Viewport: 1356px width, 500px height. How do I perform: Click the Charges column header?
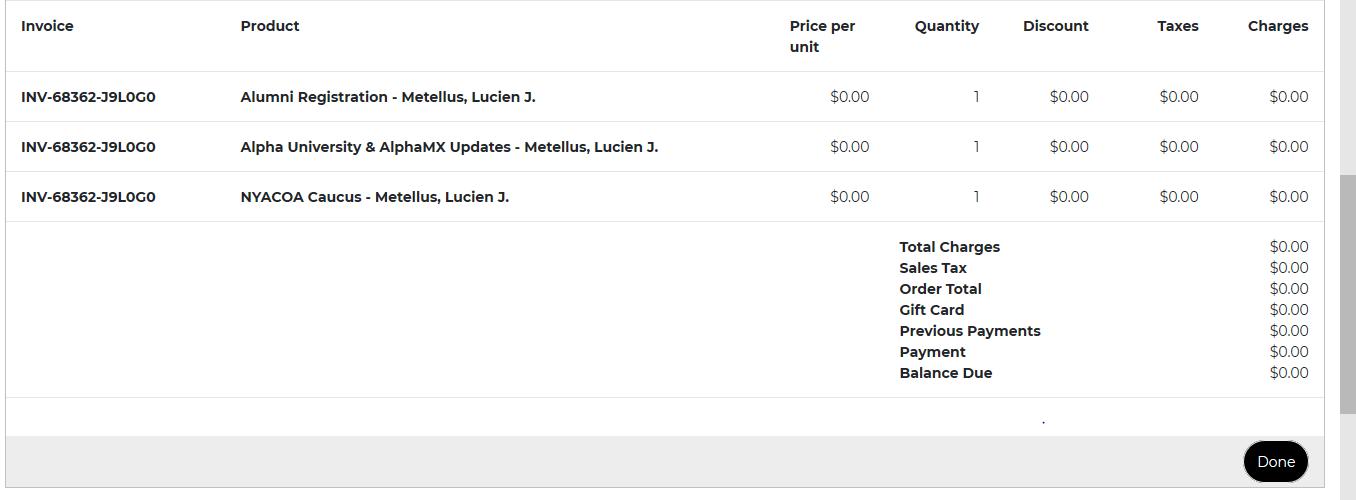point(1277,26)
